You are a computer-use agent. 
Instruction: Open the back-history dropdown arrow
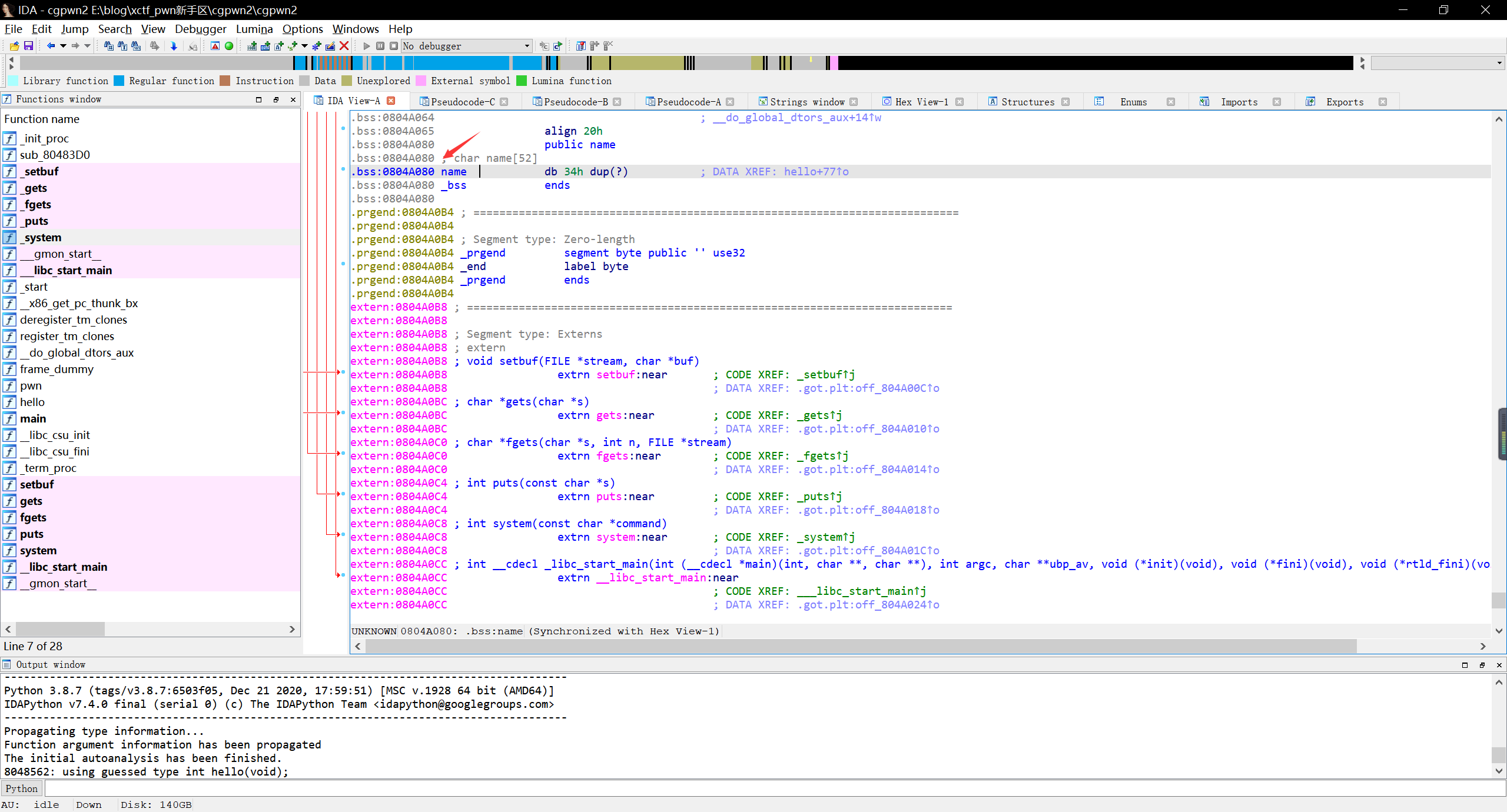(x=62, y=46)
